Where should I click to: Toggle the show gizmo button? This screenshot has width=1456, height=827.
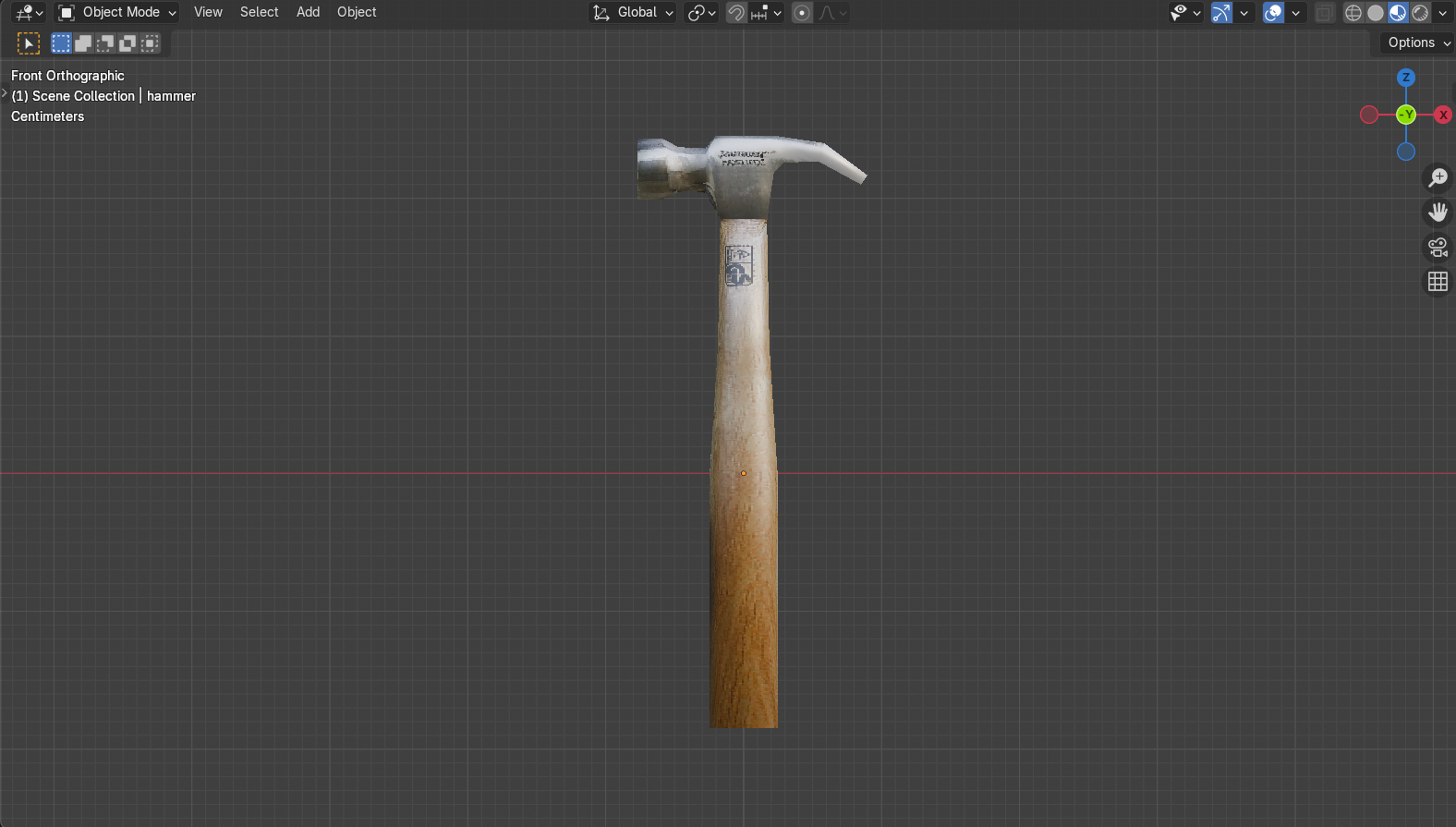click(1221, 12)
